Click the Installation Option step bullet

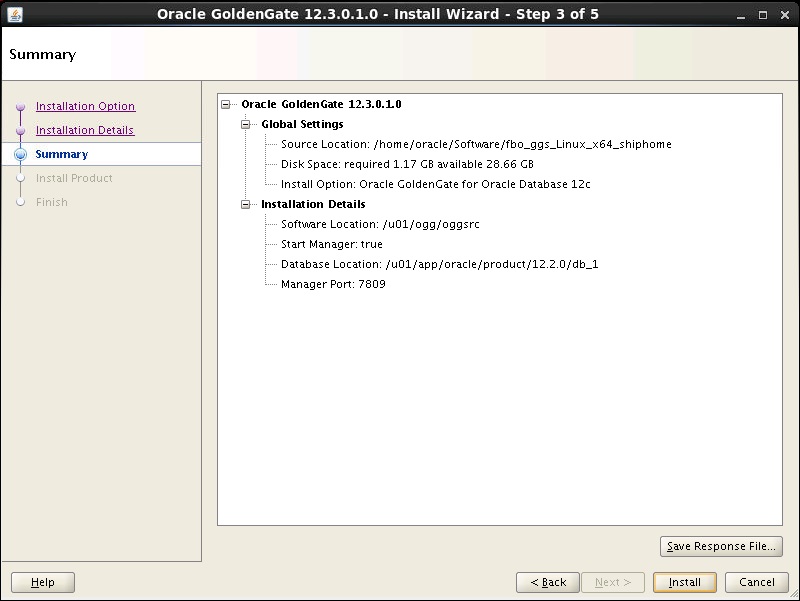tap(20, 107)
